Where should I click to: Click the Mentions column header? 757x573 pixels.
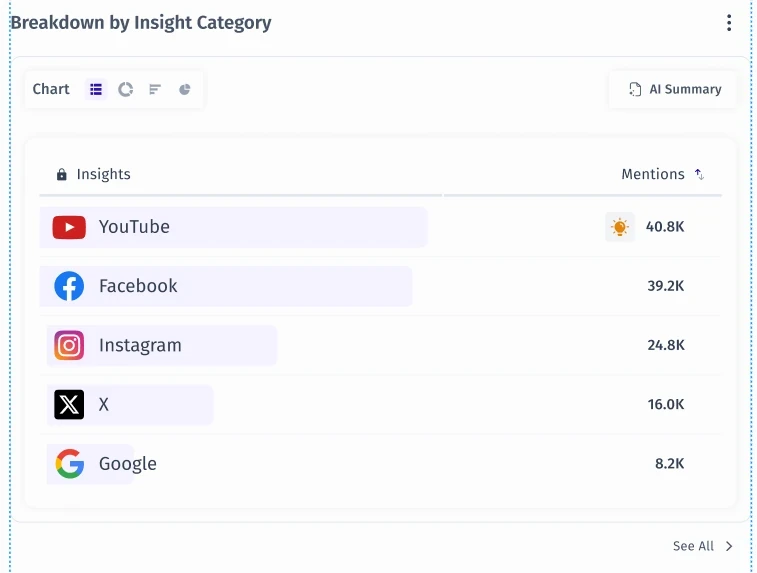pos(653,174)
